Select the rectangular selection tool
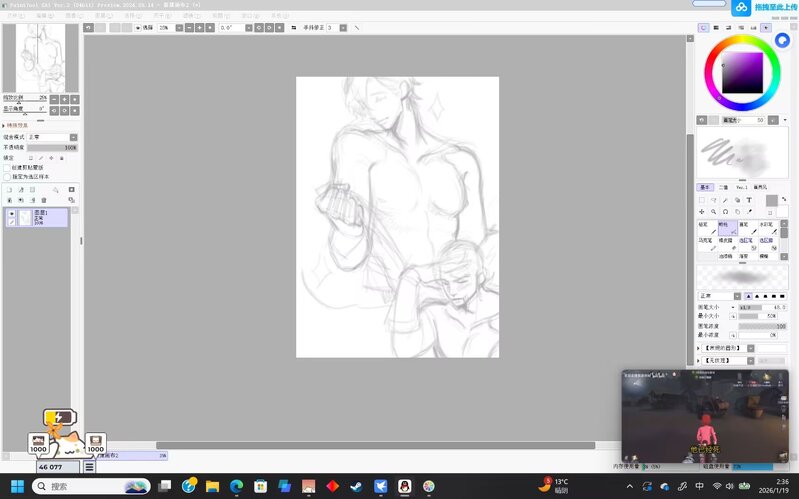The image size is (799, 499). (702, 200)
